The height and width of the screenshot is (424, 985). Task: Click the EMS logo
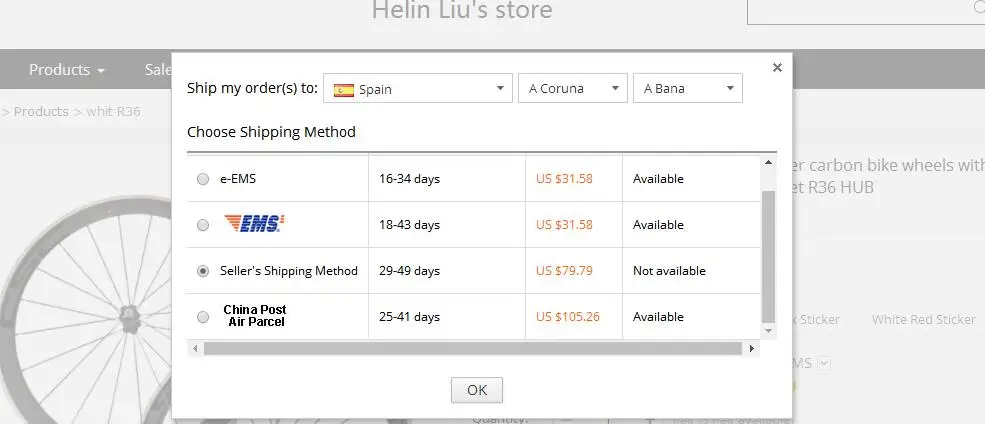[x=254, y=224]
